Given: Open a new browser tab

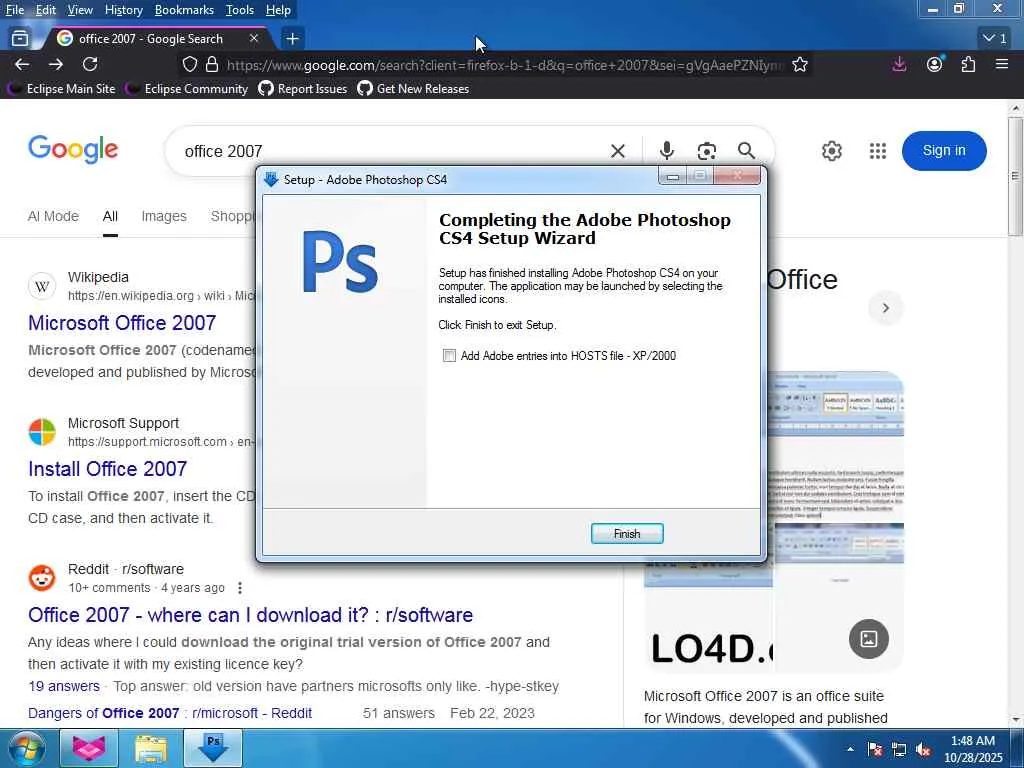Looking at the screenshot, I should click(292, 39).
